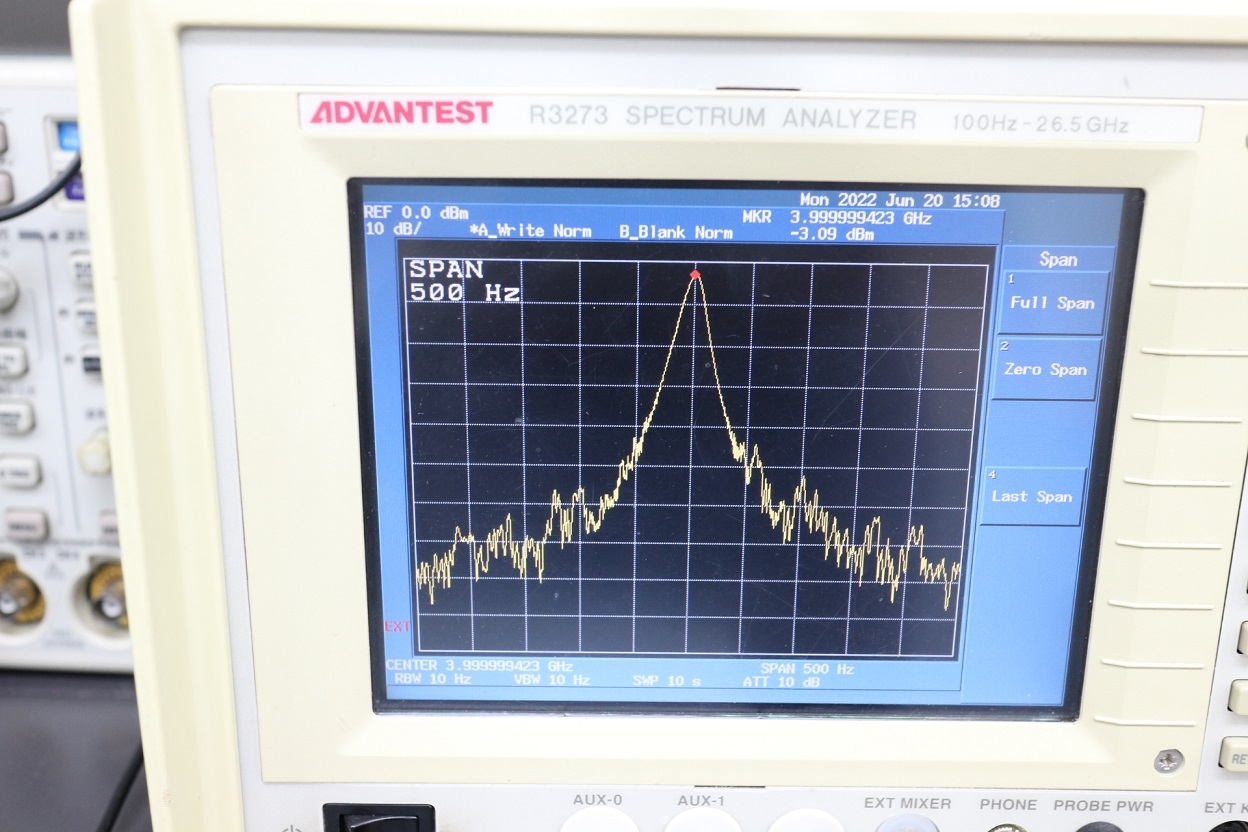
Task: Click the AUX-1 port
Action: (x=701, y=821)
